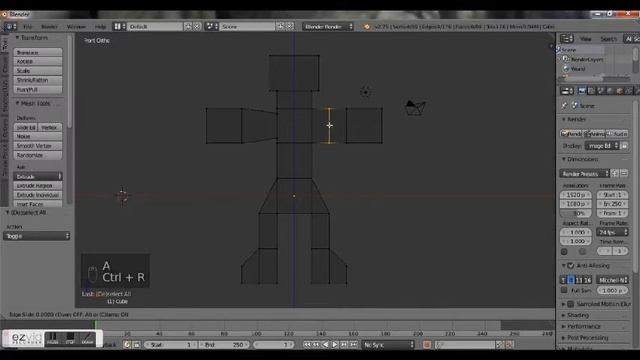Open the Display Image Editor dropdown

point(602,146)
